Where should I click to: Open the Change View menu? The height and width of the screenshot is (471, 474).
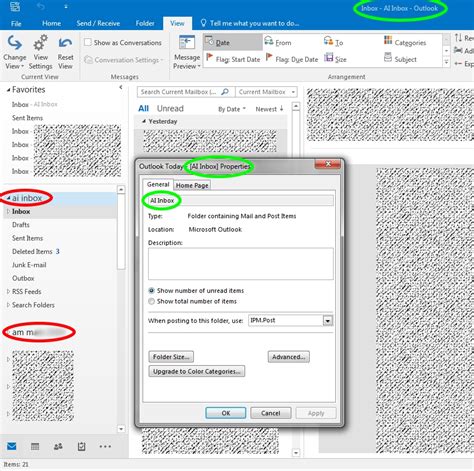tap(15, 53)
